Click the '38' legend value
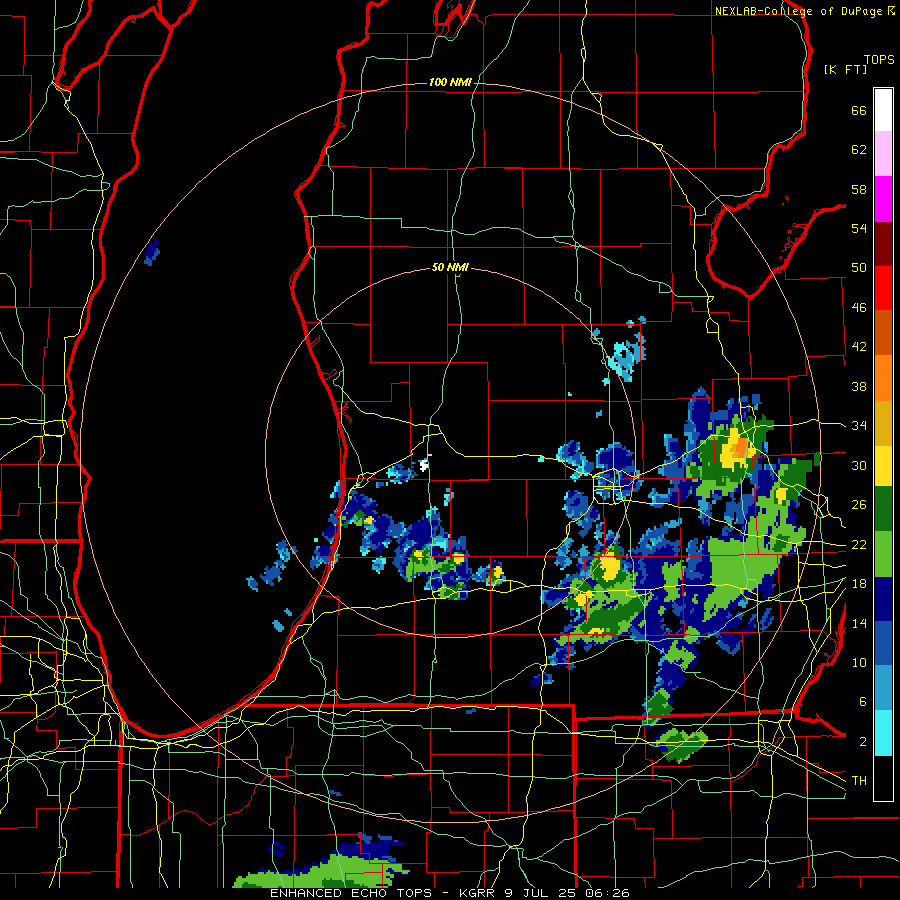The image size is (900, 900). [859, 386]
